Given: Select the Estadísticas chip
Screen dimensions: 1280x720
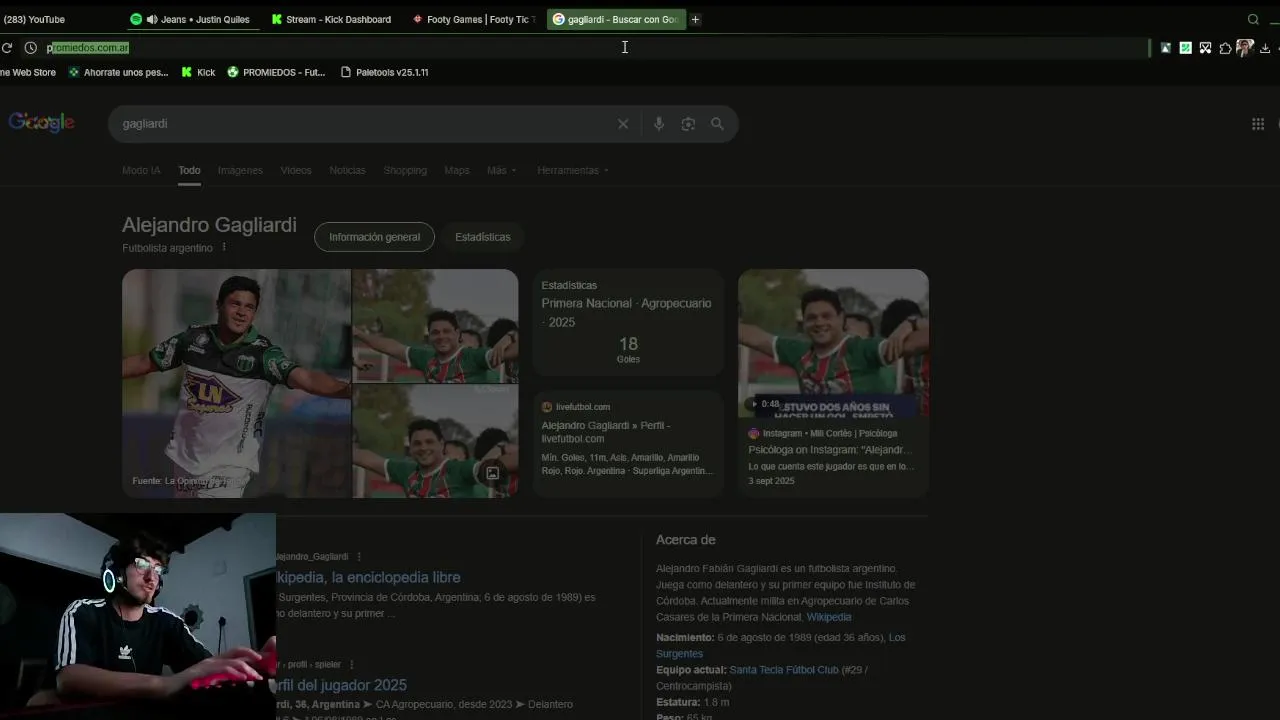Looking at the screenshot, I should [x=482, y=237].
